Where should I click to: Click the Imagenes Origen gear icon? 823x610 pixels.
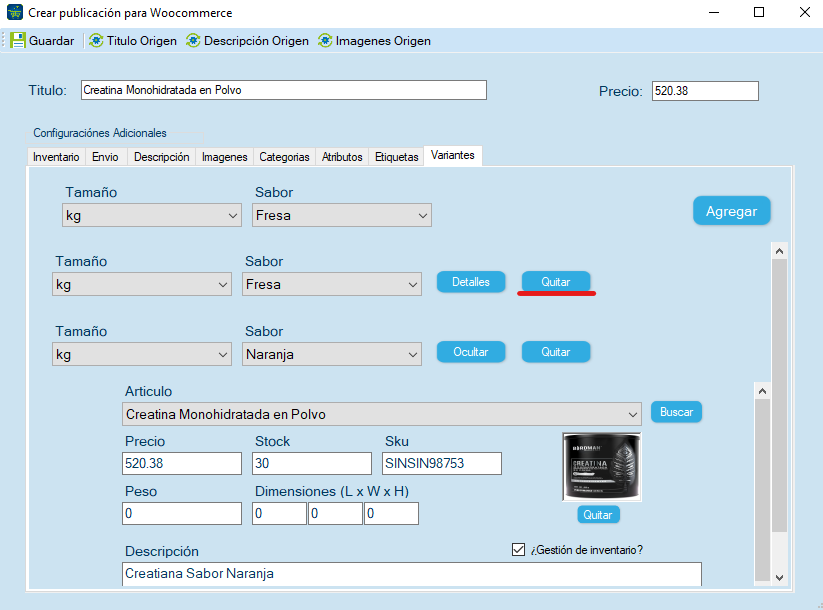click(325, 40)
